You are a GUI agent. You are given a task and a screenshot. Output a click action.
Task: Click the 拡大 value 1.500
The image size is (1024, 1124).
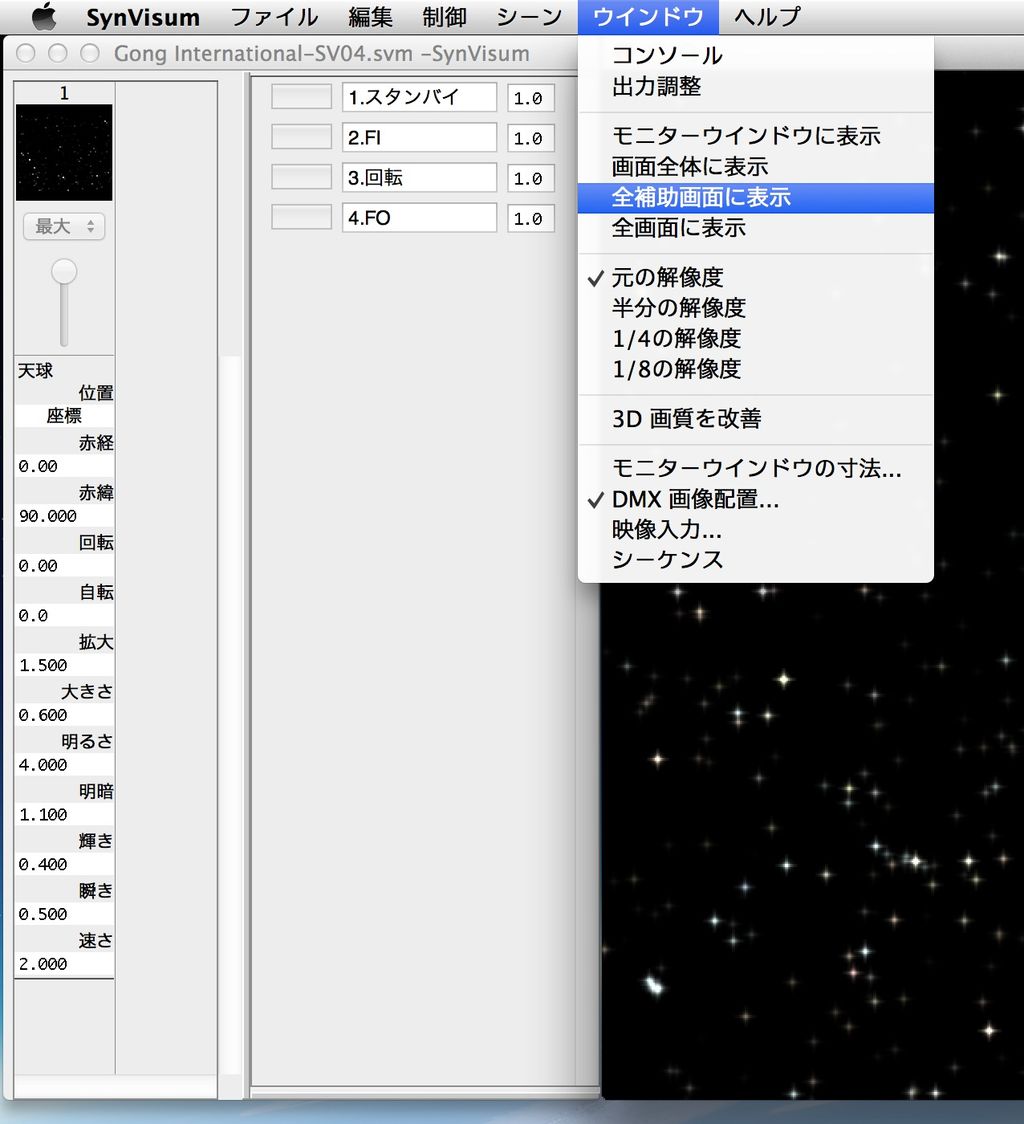[x=64, y=665]
